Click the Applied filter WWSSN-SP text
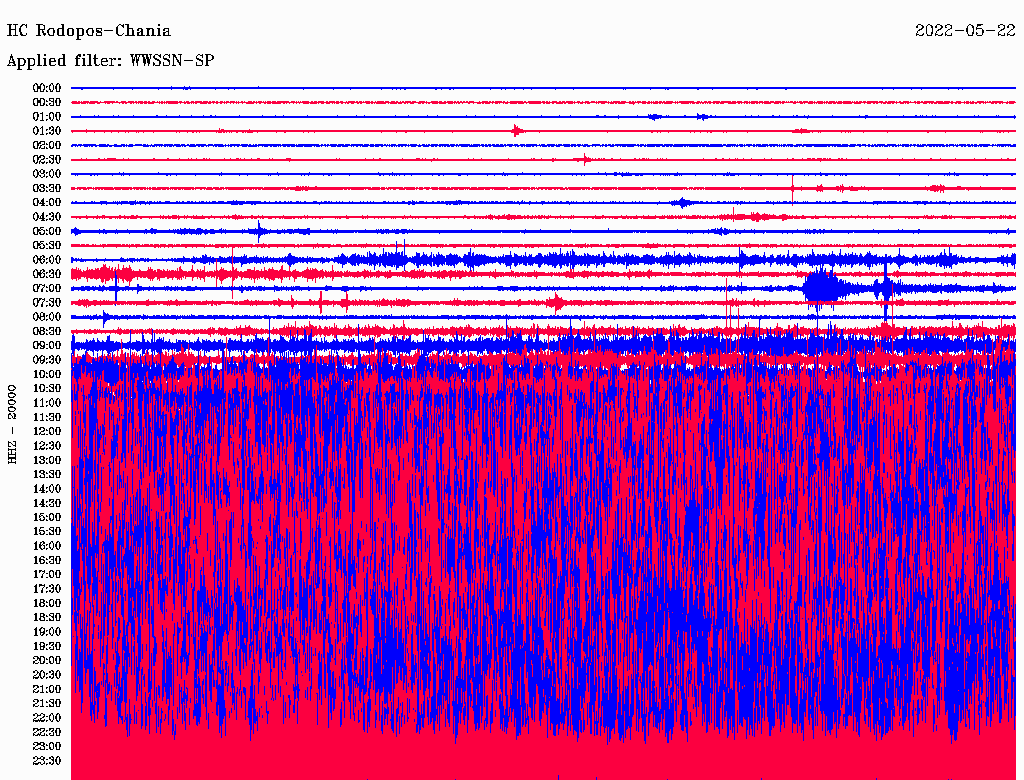Image resolution: width=1024 pixels, height=780 pixels. [x=110, y=61]
